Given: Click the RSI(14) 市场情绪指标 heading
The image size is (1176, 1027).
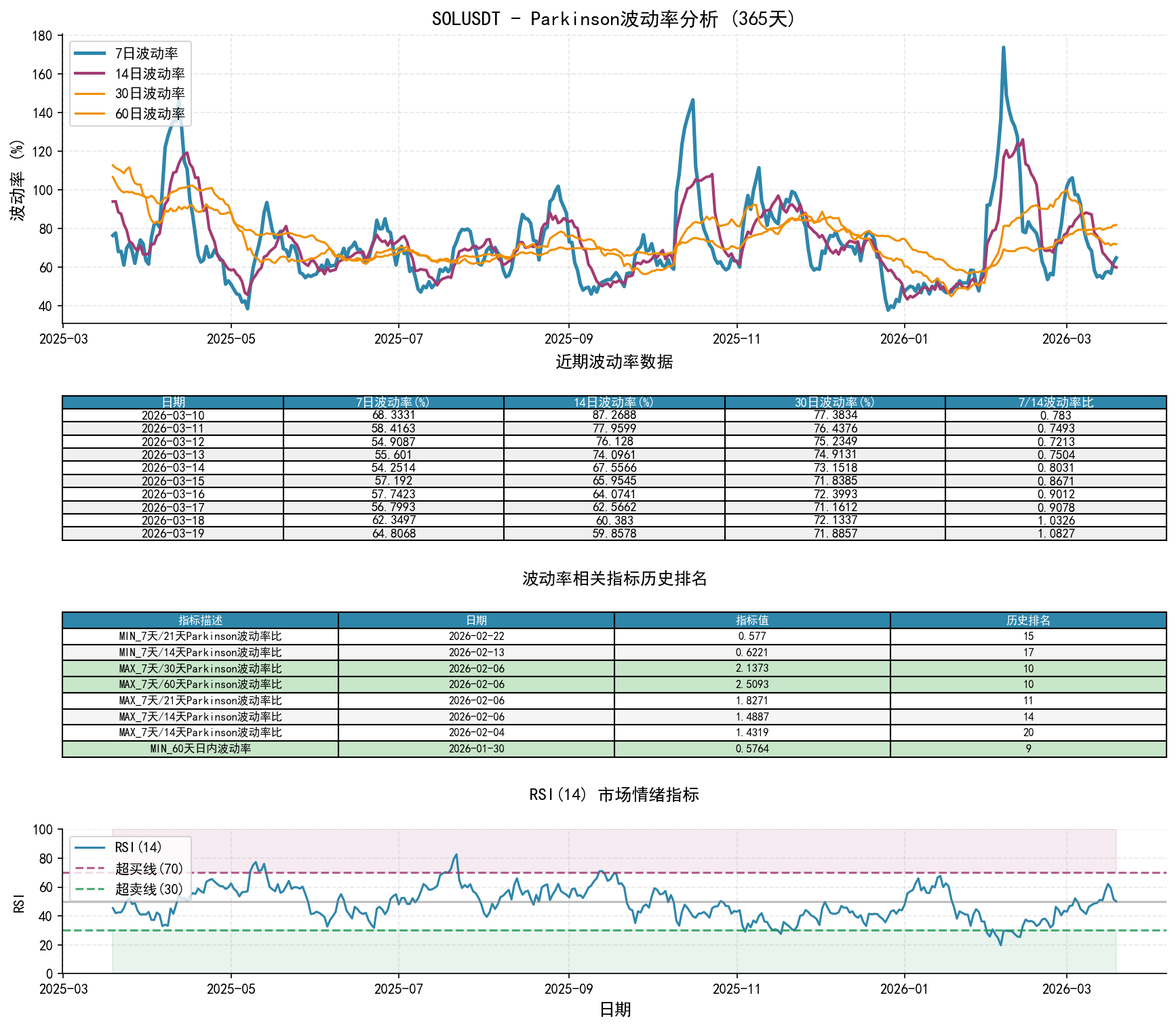Looking at the screenshot, I should 614,794.
